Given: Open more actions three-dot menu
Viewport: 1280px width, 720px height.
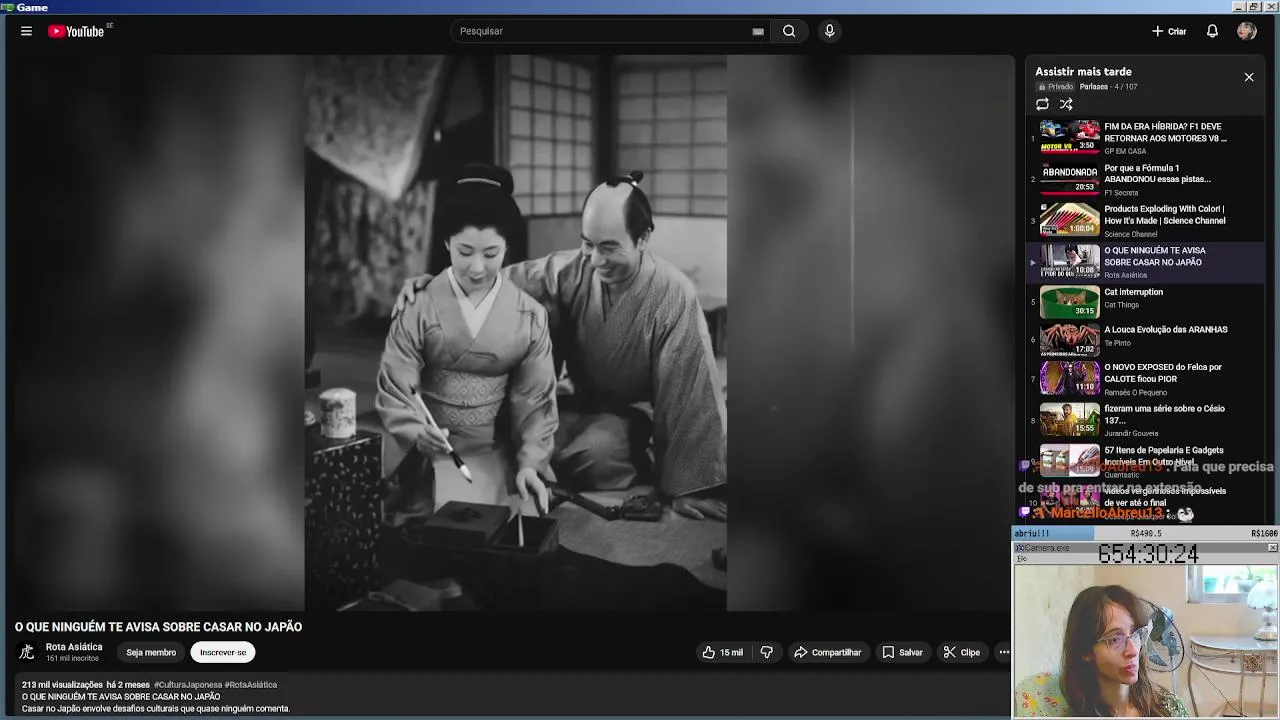Looking at the screenshot, I should (x=1004, y=652).
